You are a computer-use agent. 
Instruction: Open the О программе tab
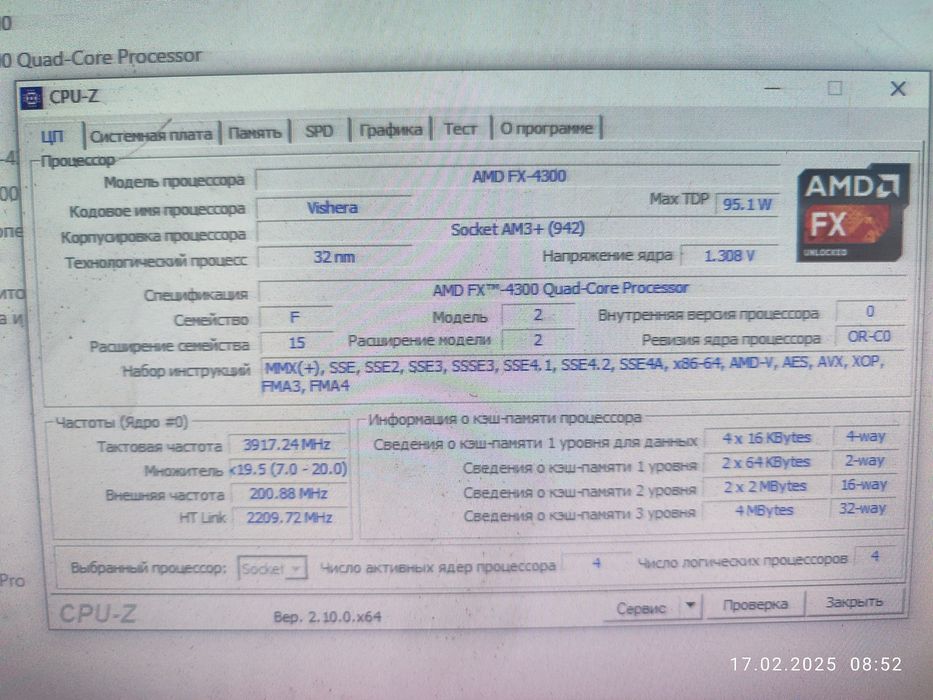(546, 128)
